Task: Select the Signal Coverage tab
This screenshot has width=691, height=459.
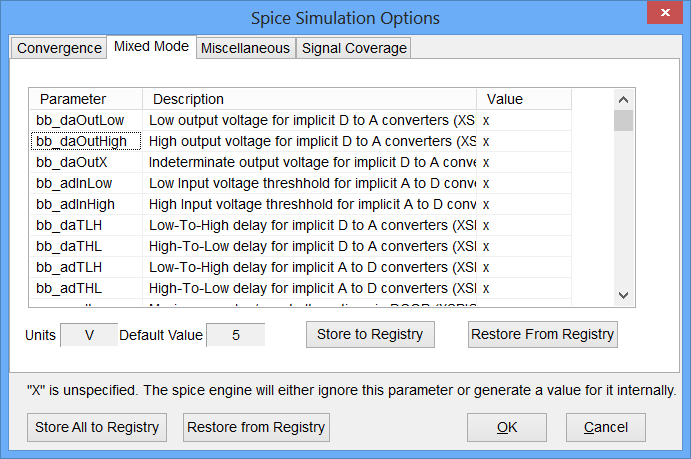Action: (x=354, y=48)
